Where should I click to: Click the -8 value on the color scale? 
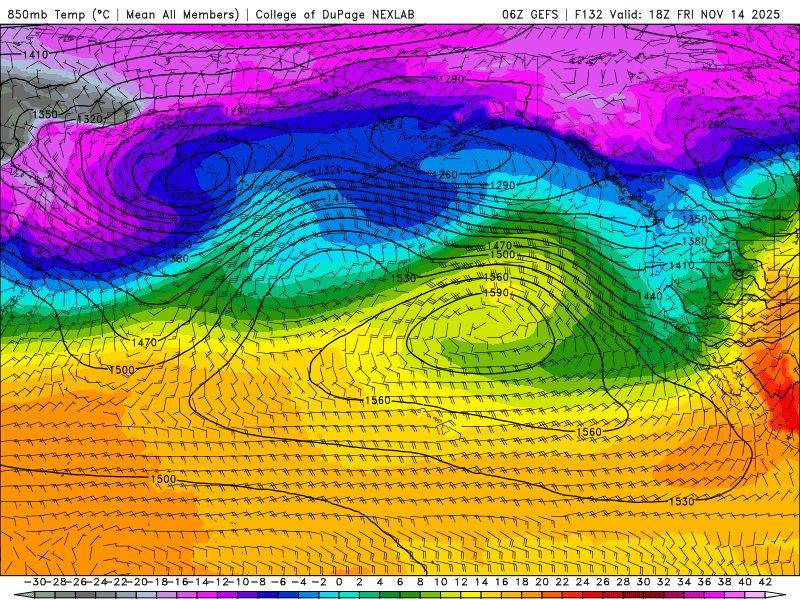(x=259, y=582)
